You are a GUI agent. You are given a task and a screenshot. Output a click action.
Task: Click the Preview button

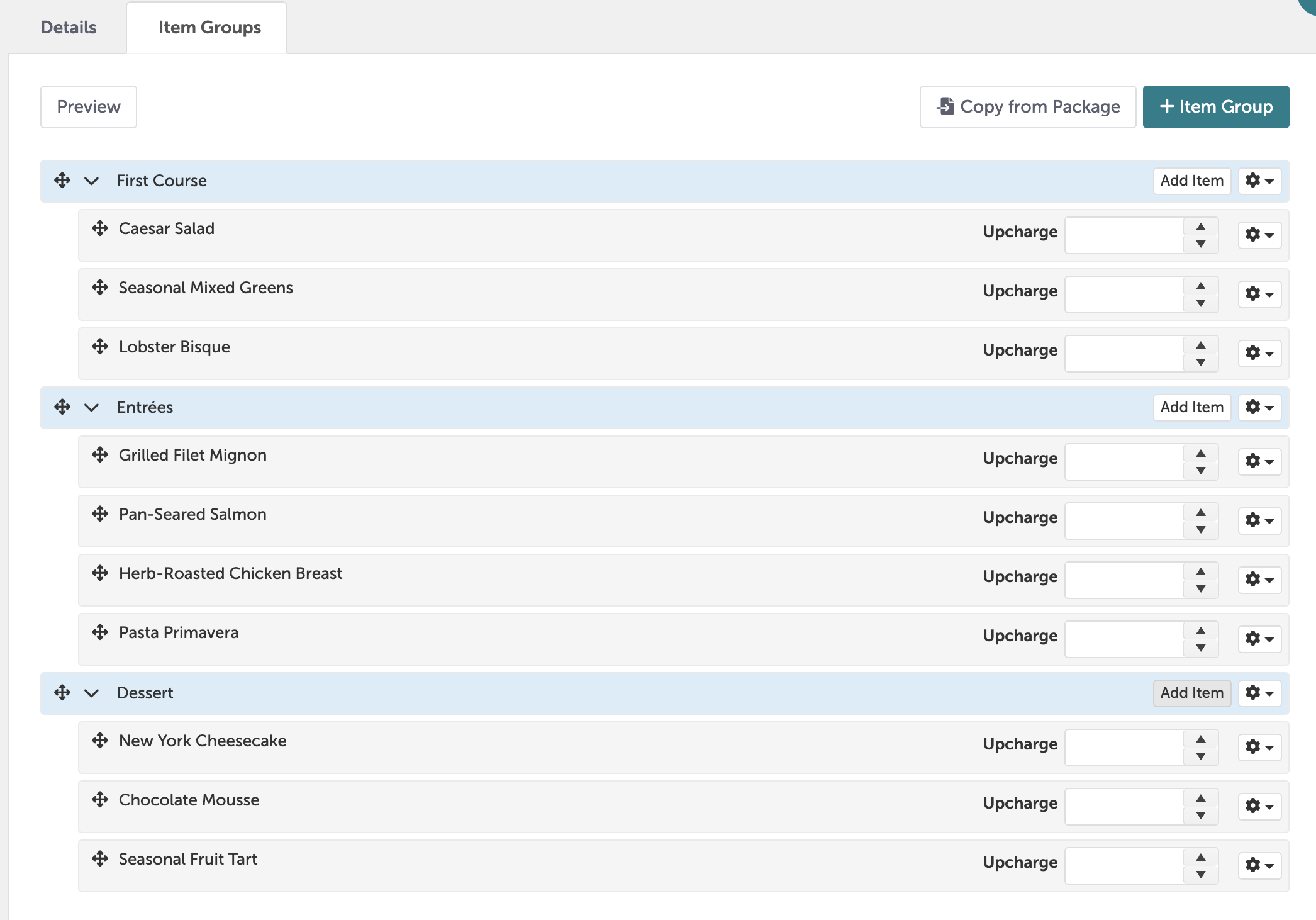pyautogui.click(x=89, y=107)
